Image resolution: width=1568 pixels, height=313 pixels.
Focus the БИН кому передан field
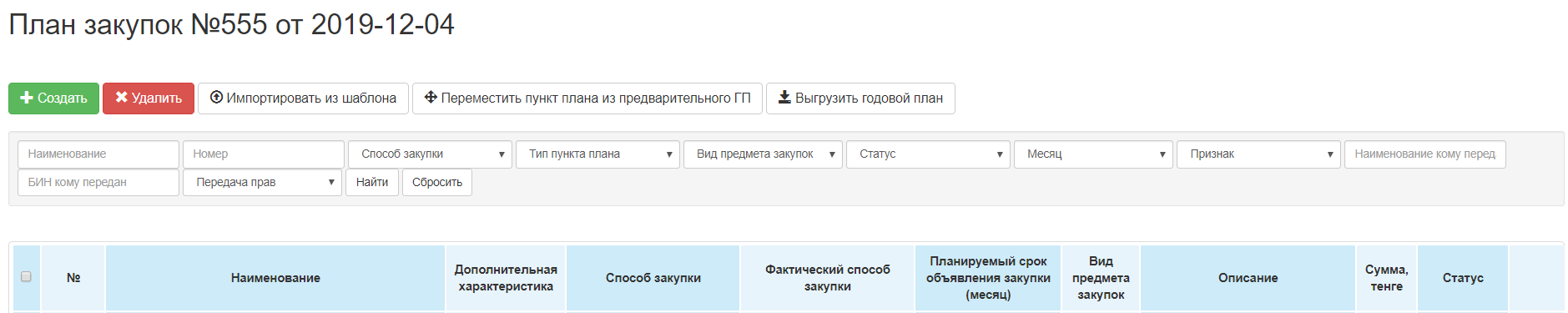(98, 182)
